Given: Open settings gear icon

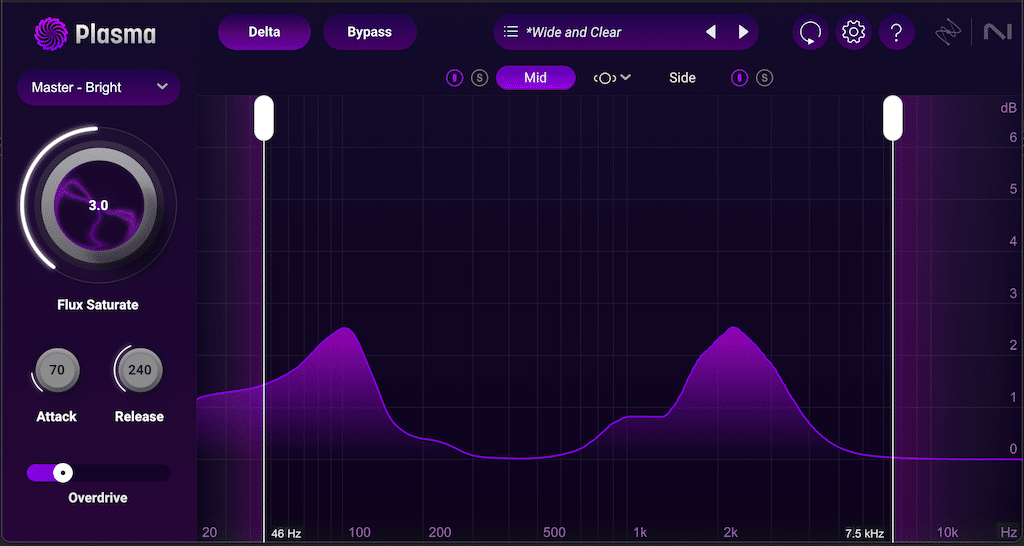Looking at the screenshot, I should (x=853, y=32).
